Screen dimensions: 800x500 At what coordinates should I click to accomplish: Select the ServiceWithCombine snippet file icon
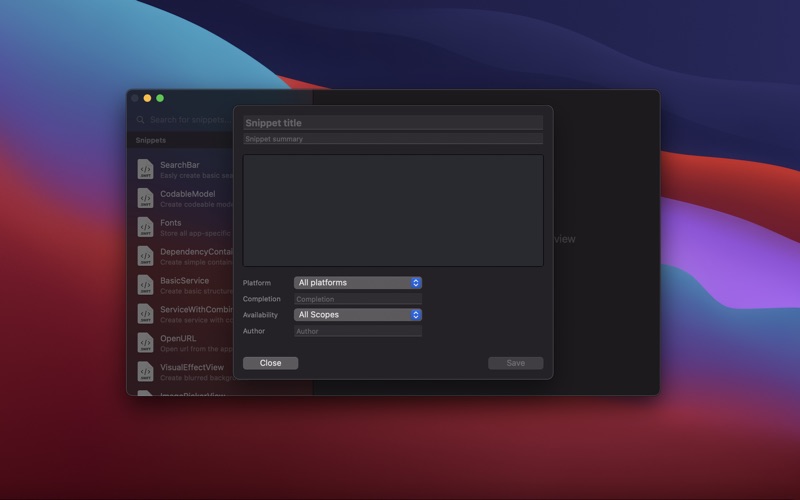pyautogui.click(x=145, y=314)
